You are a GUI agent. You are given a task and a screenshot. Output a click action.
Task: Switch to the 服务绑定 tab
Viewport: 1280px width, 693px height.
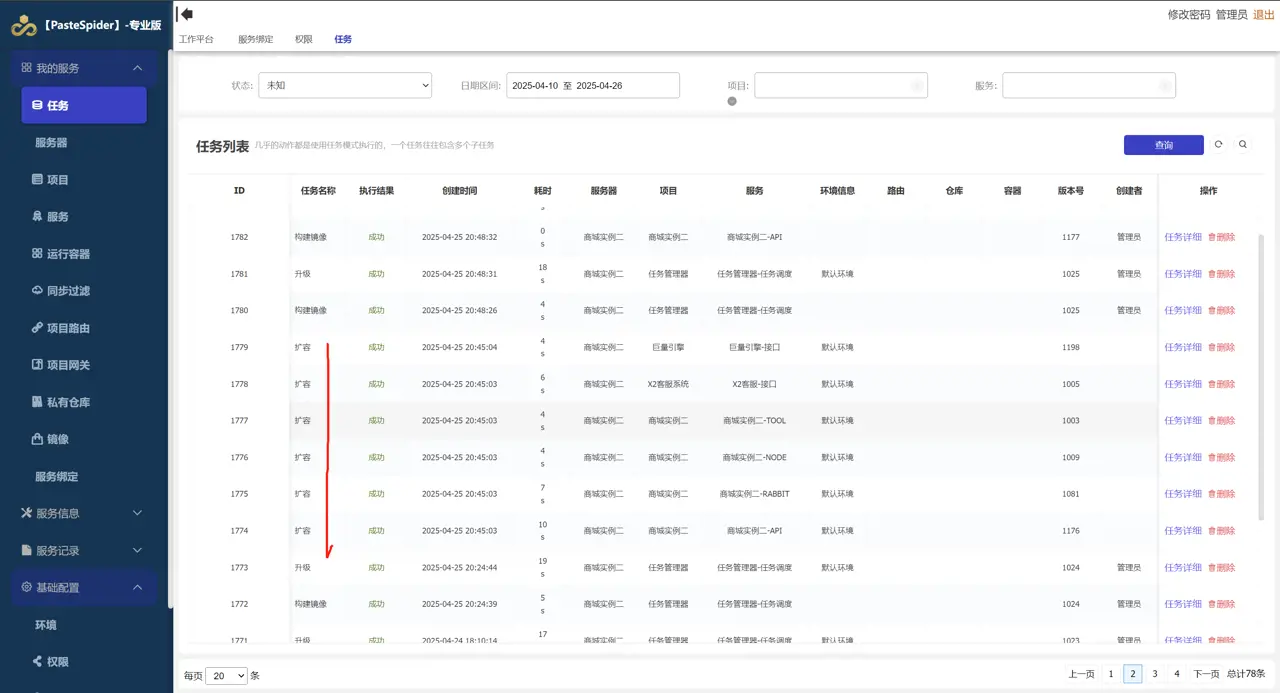[x=256, y=39]
